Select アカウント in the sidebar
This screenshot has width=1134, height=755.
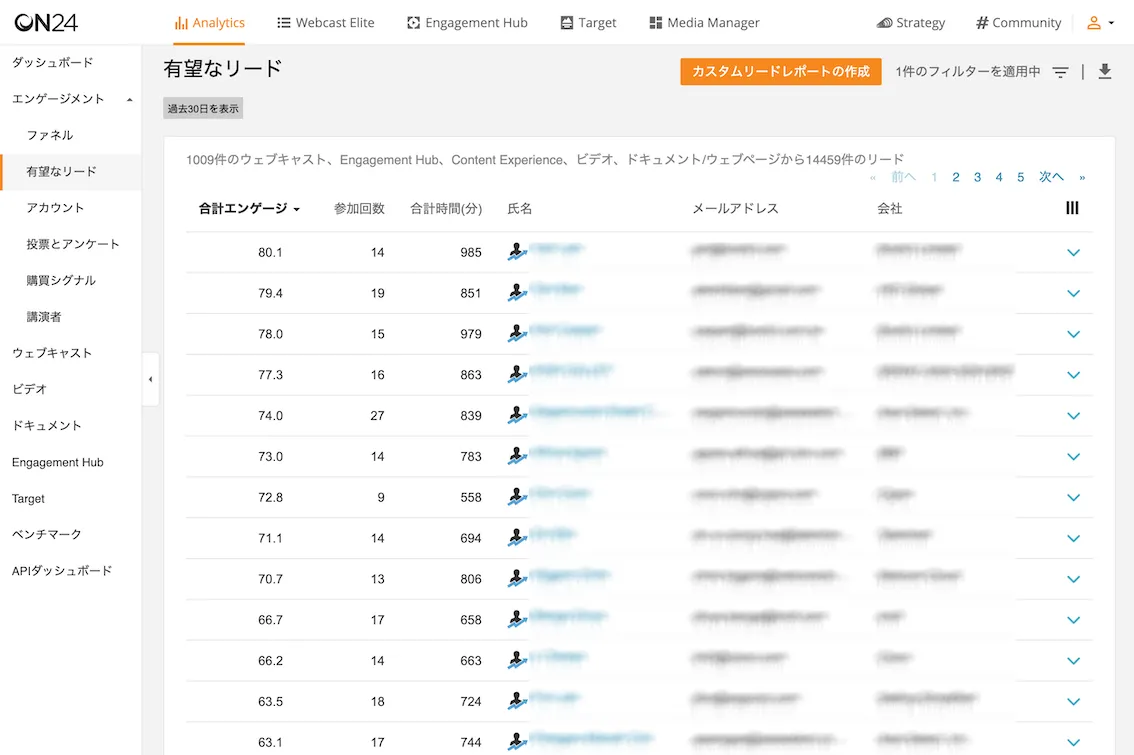55,208
